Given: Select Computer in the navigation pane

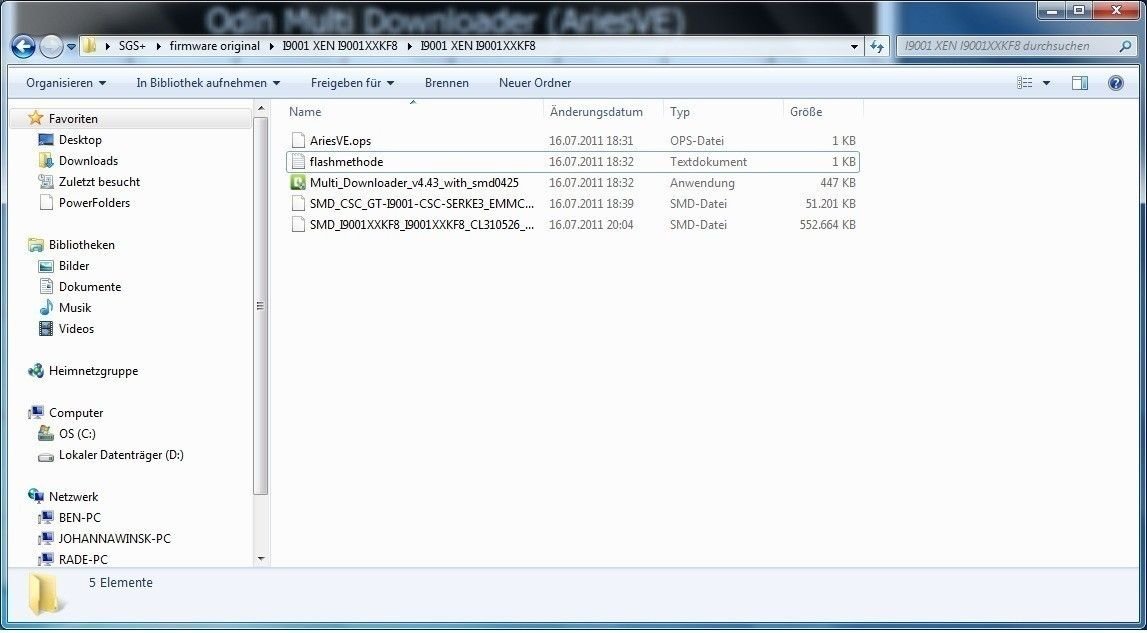Looking at the screenshot, I should tap(75, 413).
